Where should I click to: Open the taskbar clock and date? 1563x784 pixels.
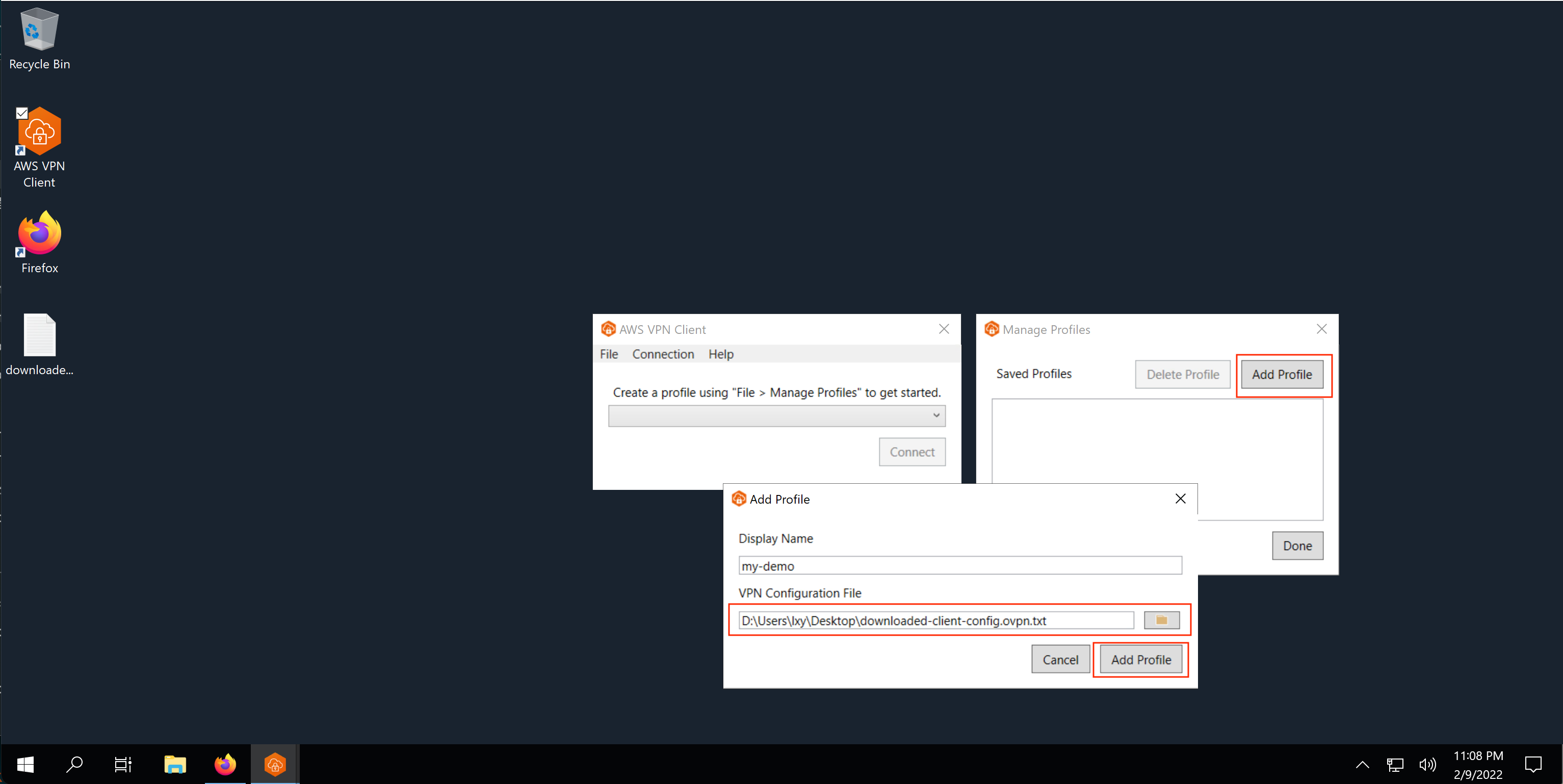pos(1478,765)
